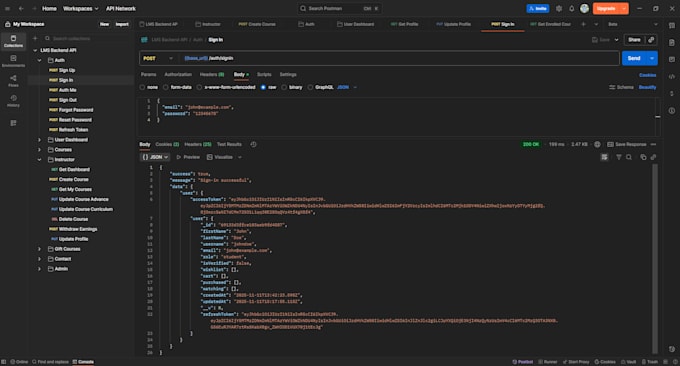Screen dimensions: 680x366
Task: Click the response body vertical scrollbar
Action: pyautogui.click(x=655, y=259)
